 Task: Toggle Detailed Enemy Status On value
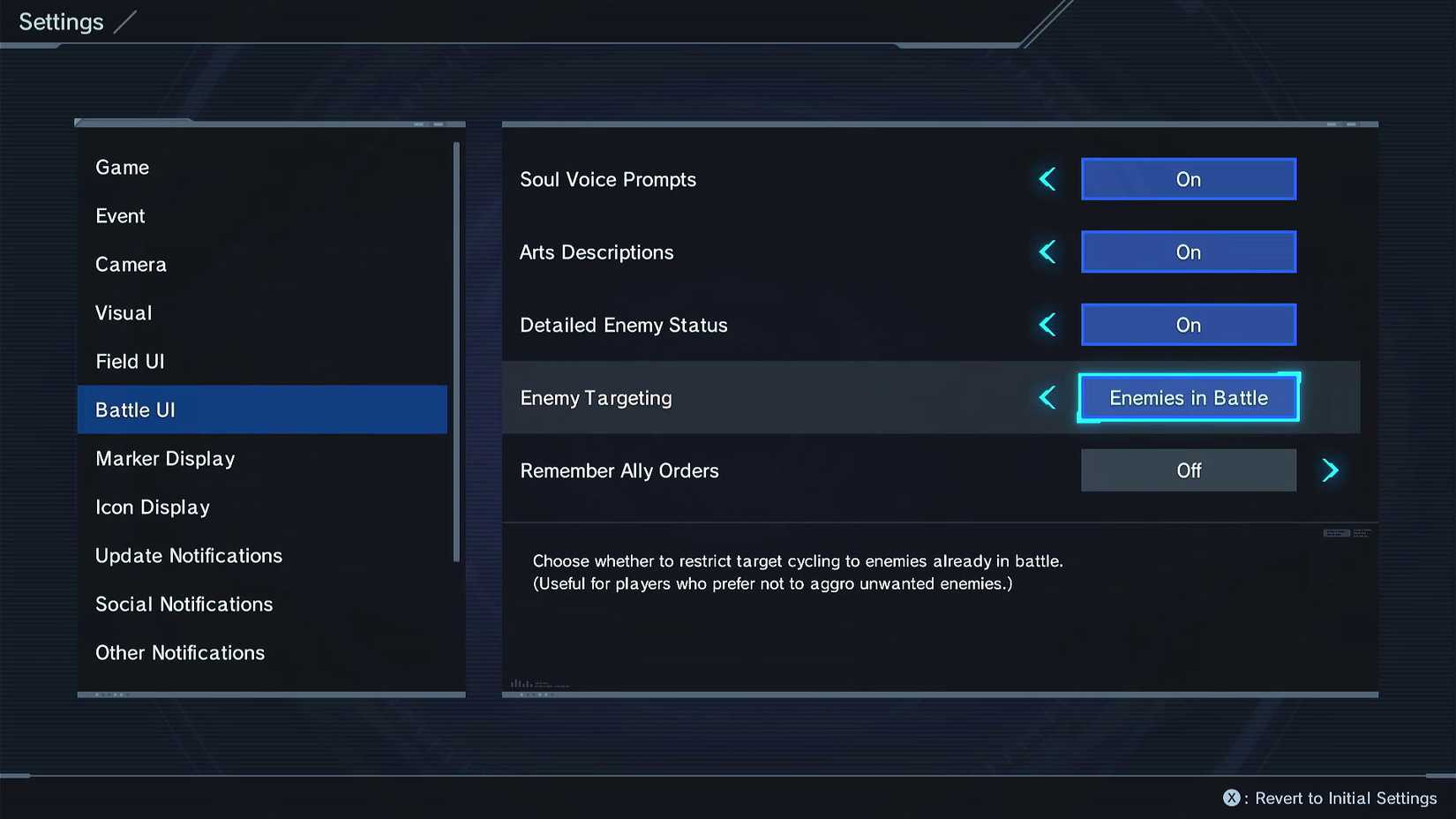(x=1188, y=325)
